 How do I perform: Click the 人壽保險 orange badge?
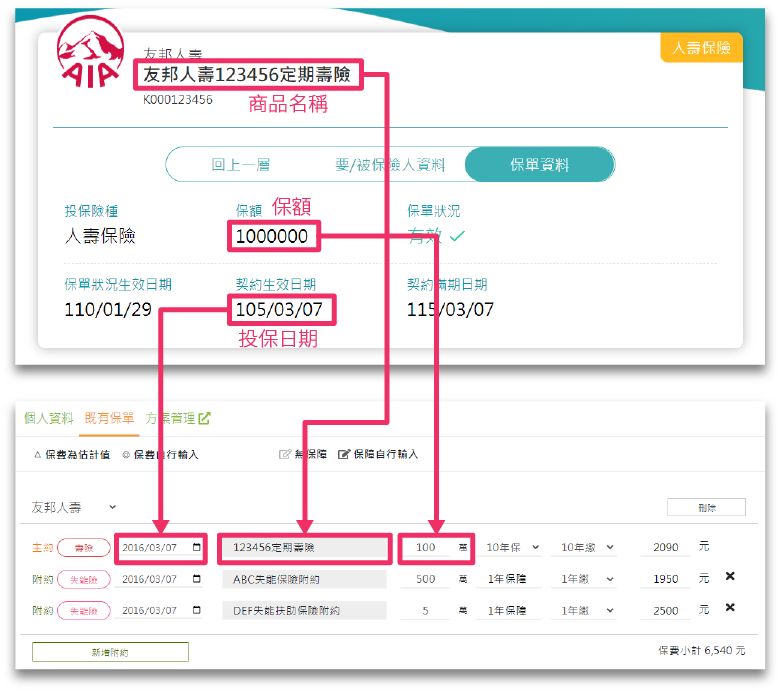[701, 48]
